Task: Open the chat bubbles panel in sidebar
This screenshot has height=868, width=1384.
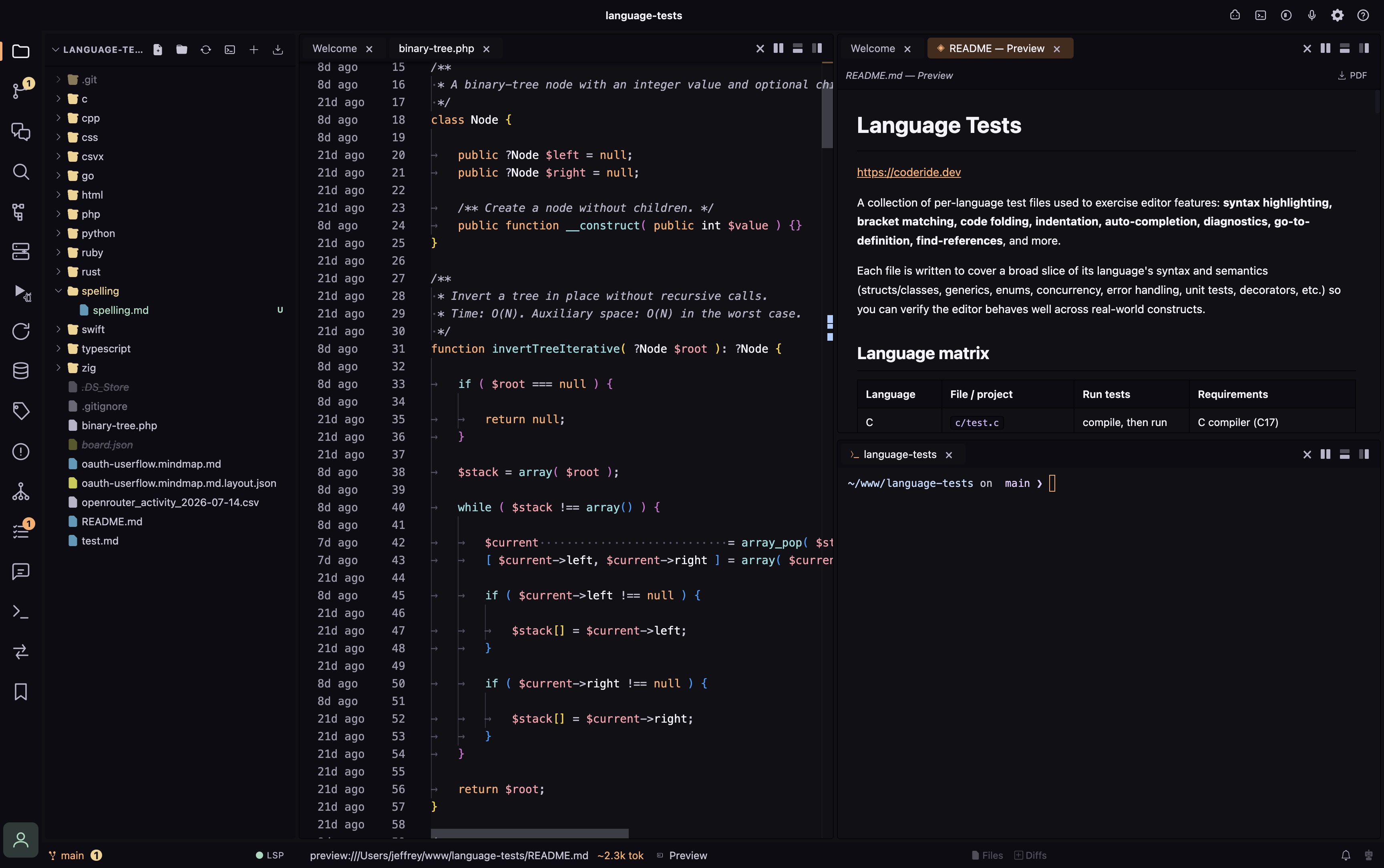Action: pos(21,131)
